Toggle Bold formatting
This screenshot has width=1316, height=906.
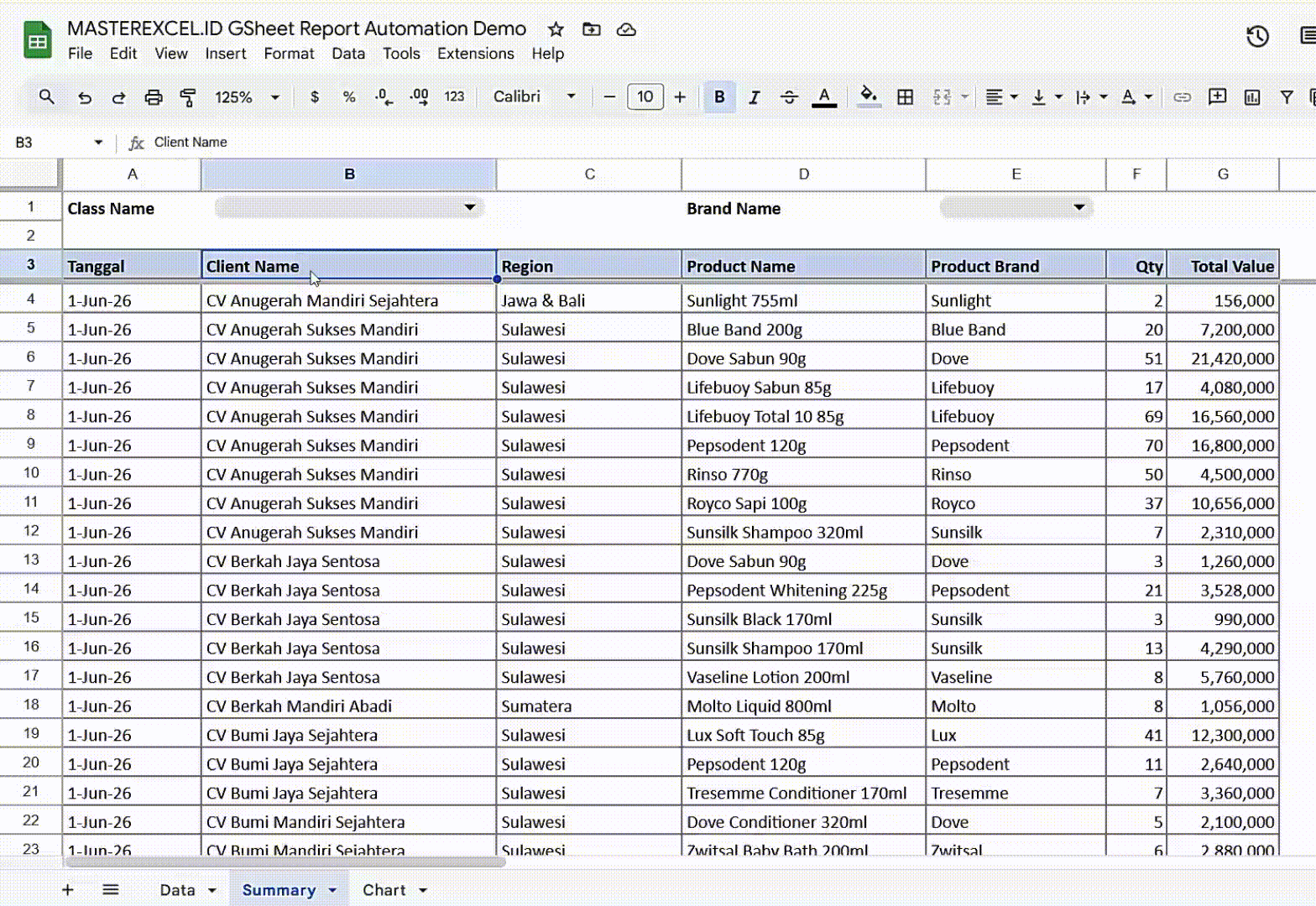(719, 97)
